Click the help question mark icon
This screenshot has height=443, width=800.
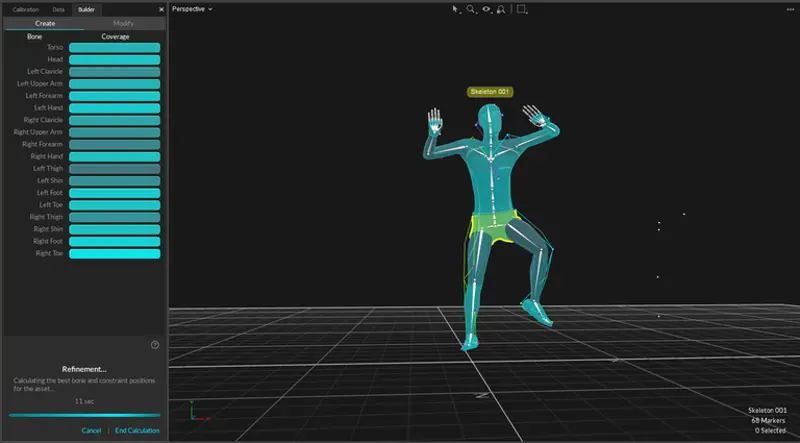155,345
